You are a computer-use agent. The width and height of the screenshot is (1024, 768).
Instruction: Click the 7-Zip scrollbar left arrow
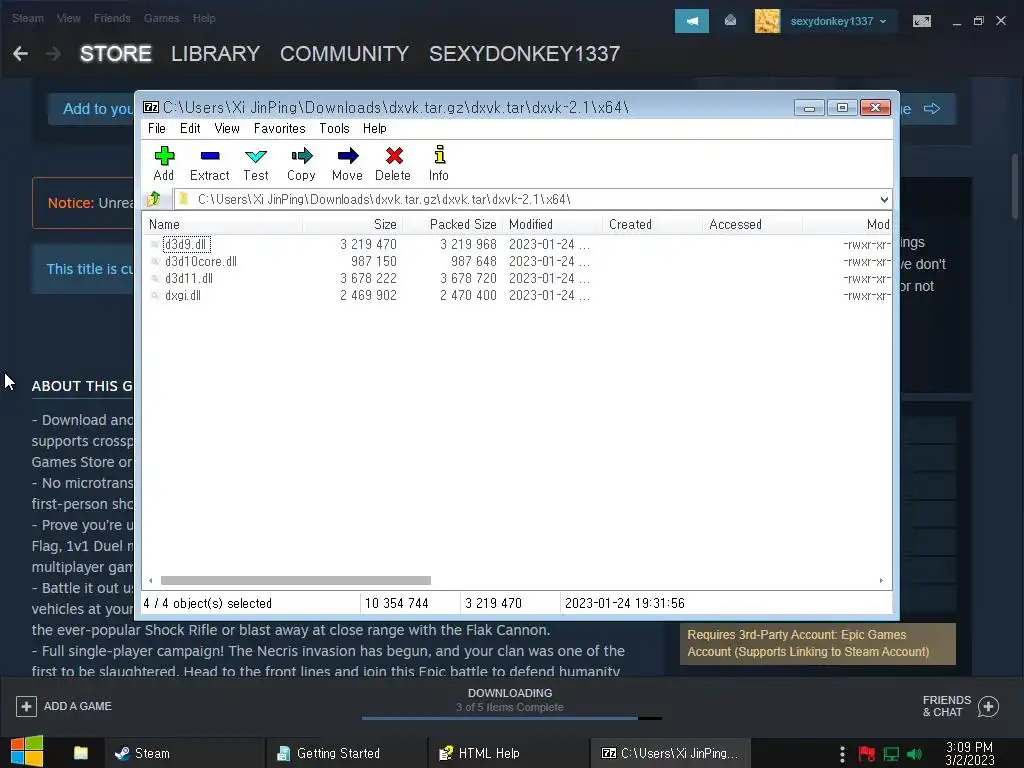tap(151, 581)
